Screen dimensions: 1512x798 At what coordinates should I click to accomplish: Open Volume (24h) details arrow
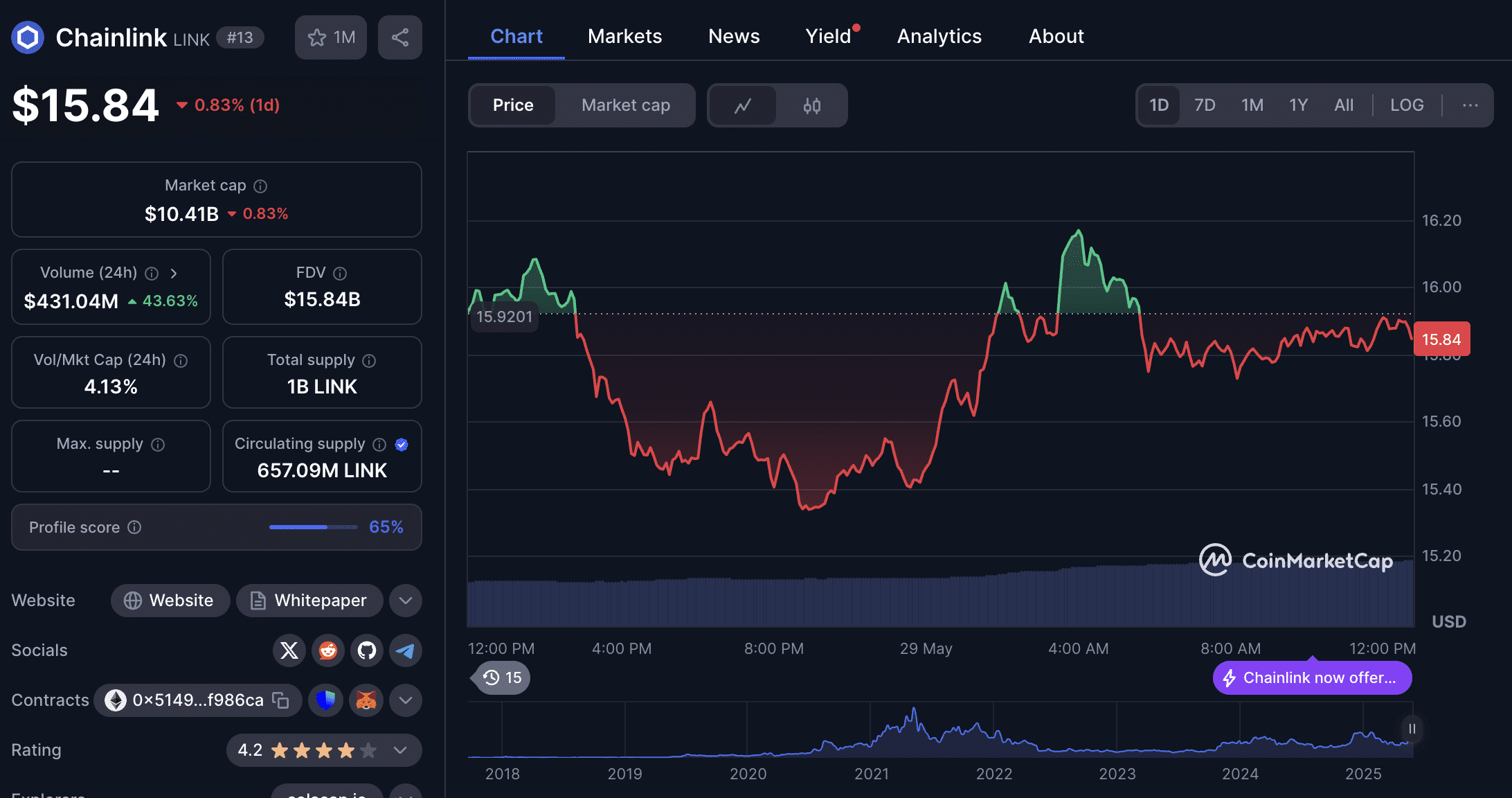click(x=174, y=273)
